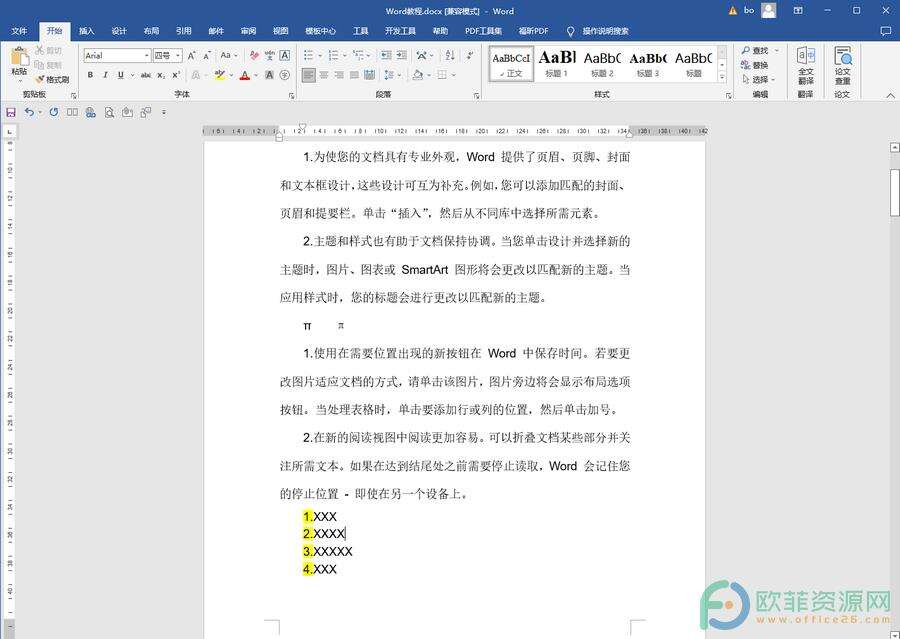This screenshot has width=900, height=639.
Task: Switch to the Layout (布局) tab
Action: coord(151,31)
